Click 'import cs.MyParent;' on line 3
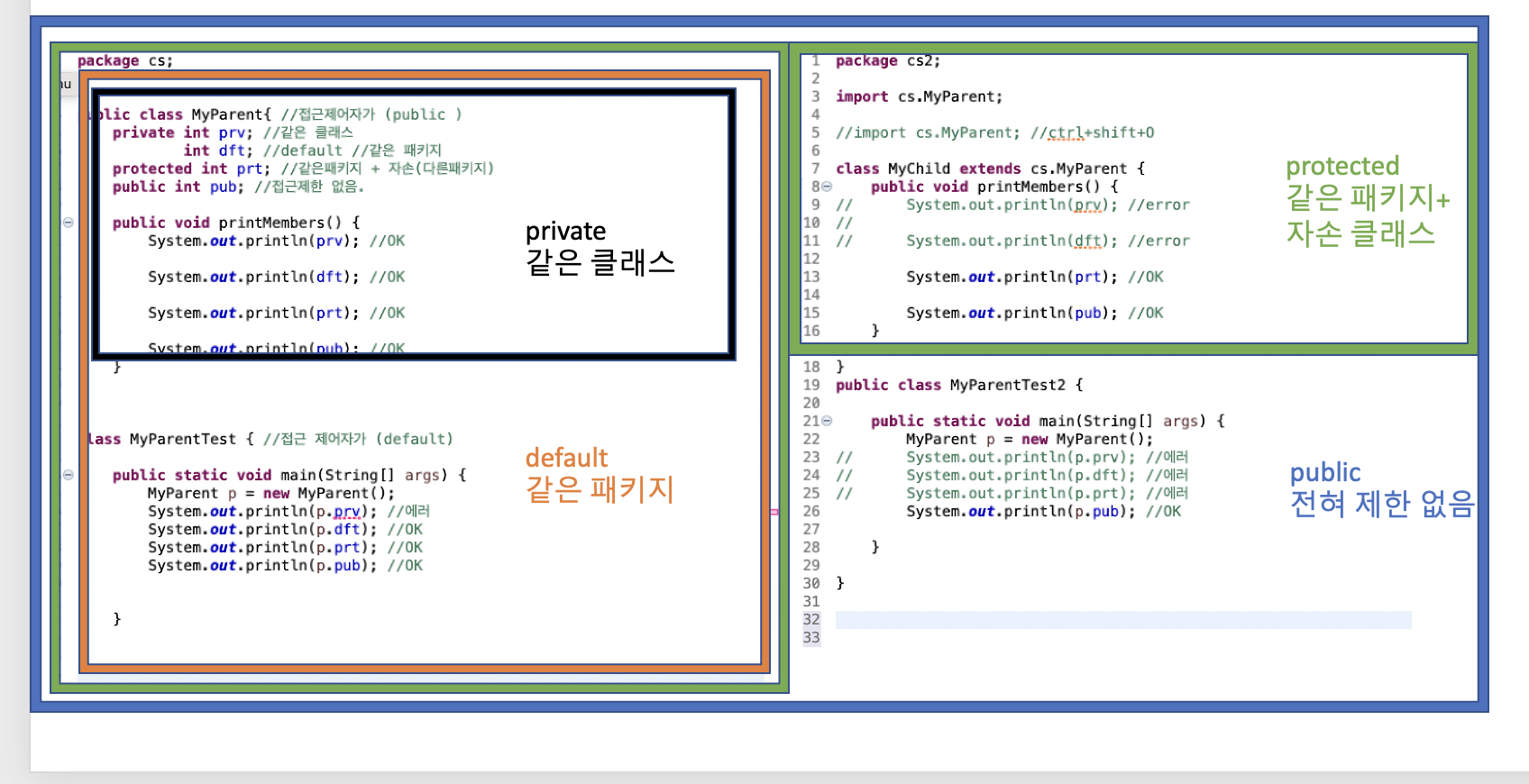This screenshot has width=1529, height=784. pos(919,96)
